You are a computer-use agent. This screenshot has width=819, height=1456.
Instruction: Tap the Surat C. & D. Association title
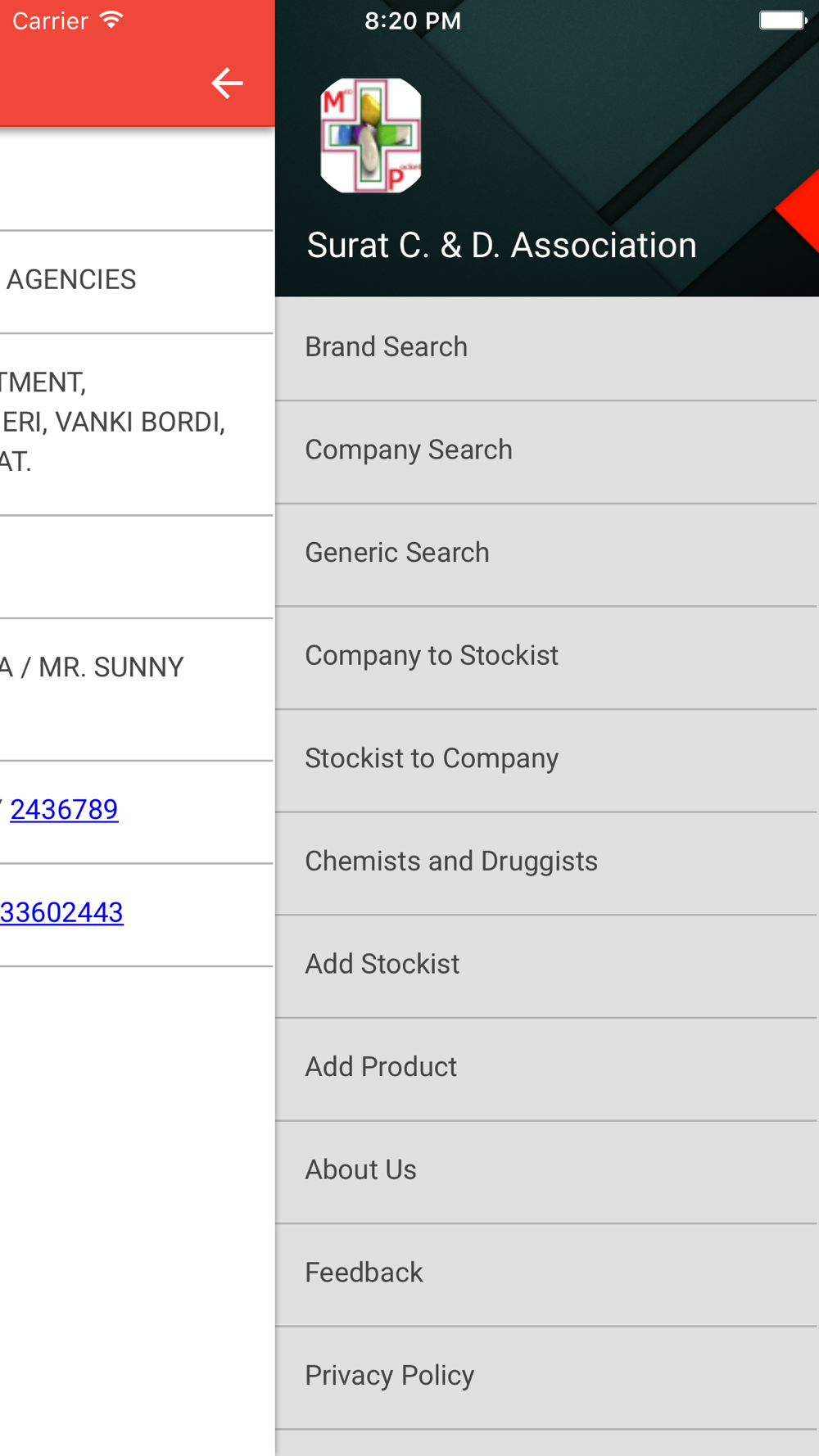pos(501,246)
